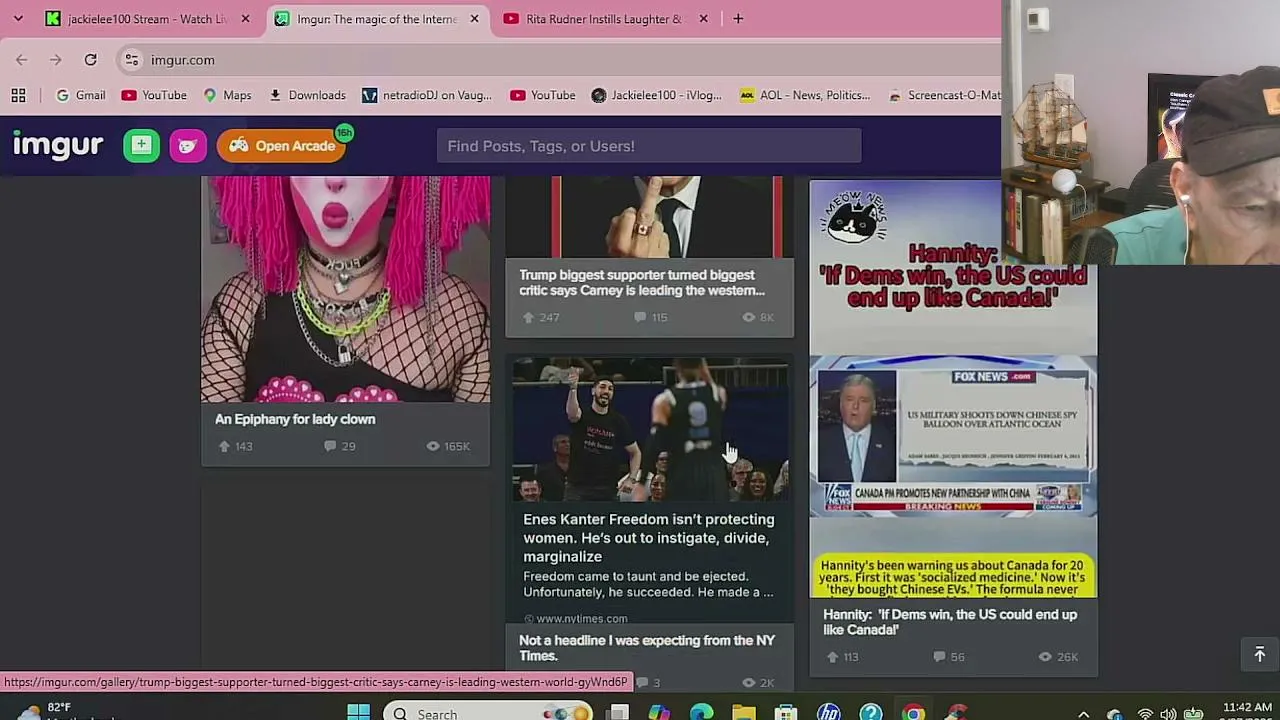The image size is (1280, 720).
Task: Open the Windows Start menu
Action: click(358, 712)
